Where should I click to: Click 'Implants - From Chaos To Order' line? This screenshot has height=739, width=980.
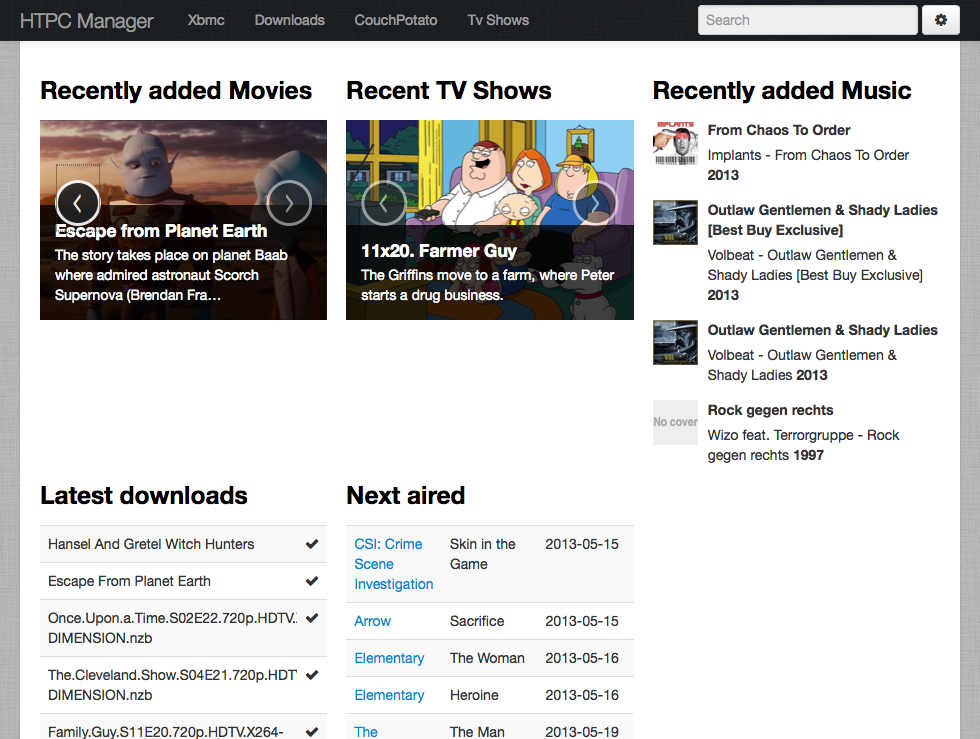tap(808, 155)
